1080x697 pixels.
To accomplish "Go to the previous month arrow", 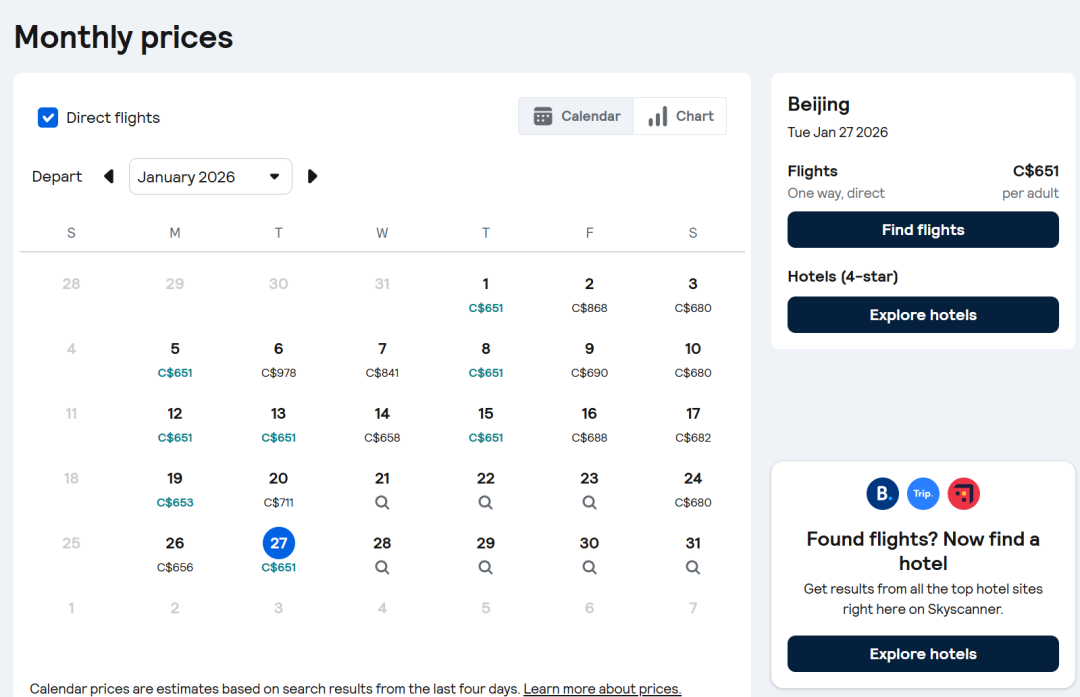I will [109, 177].
